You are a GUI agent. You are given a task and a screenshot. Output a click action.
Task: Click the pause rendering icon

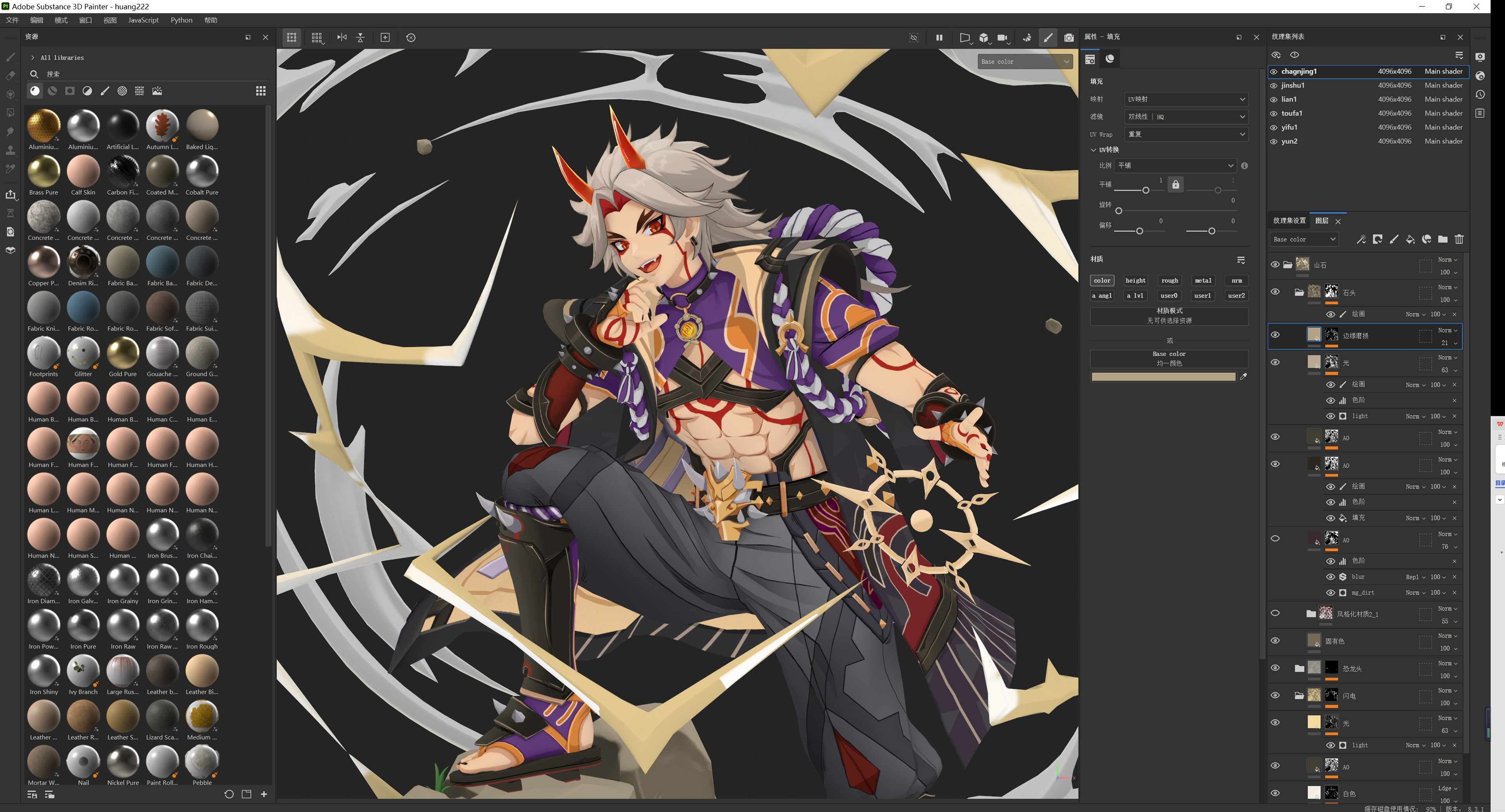pos(939,37)
